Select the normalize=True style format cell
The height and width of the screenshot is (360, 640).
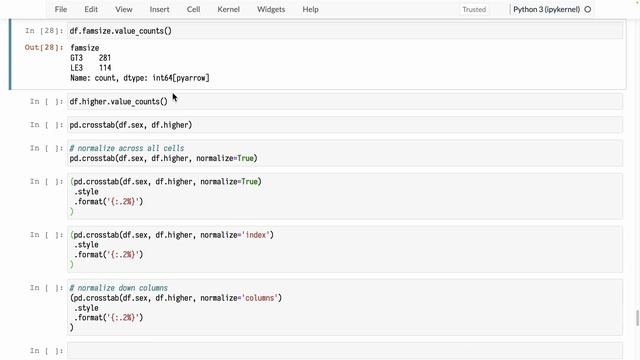(x=345, y=196)
